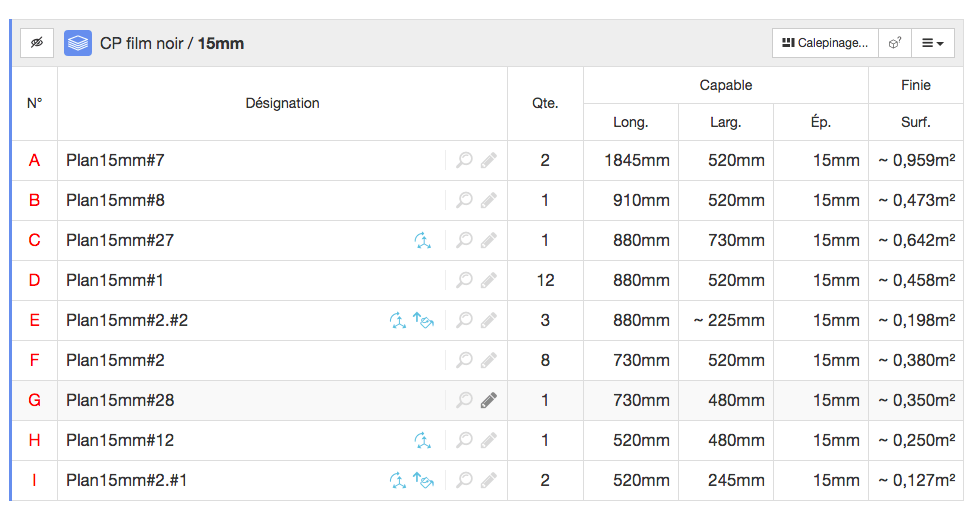
Task: Click axes orientation icon on Plan15mm#27 row
Action: tap(423, 240)
